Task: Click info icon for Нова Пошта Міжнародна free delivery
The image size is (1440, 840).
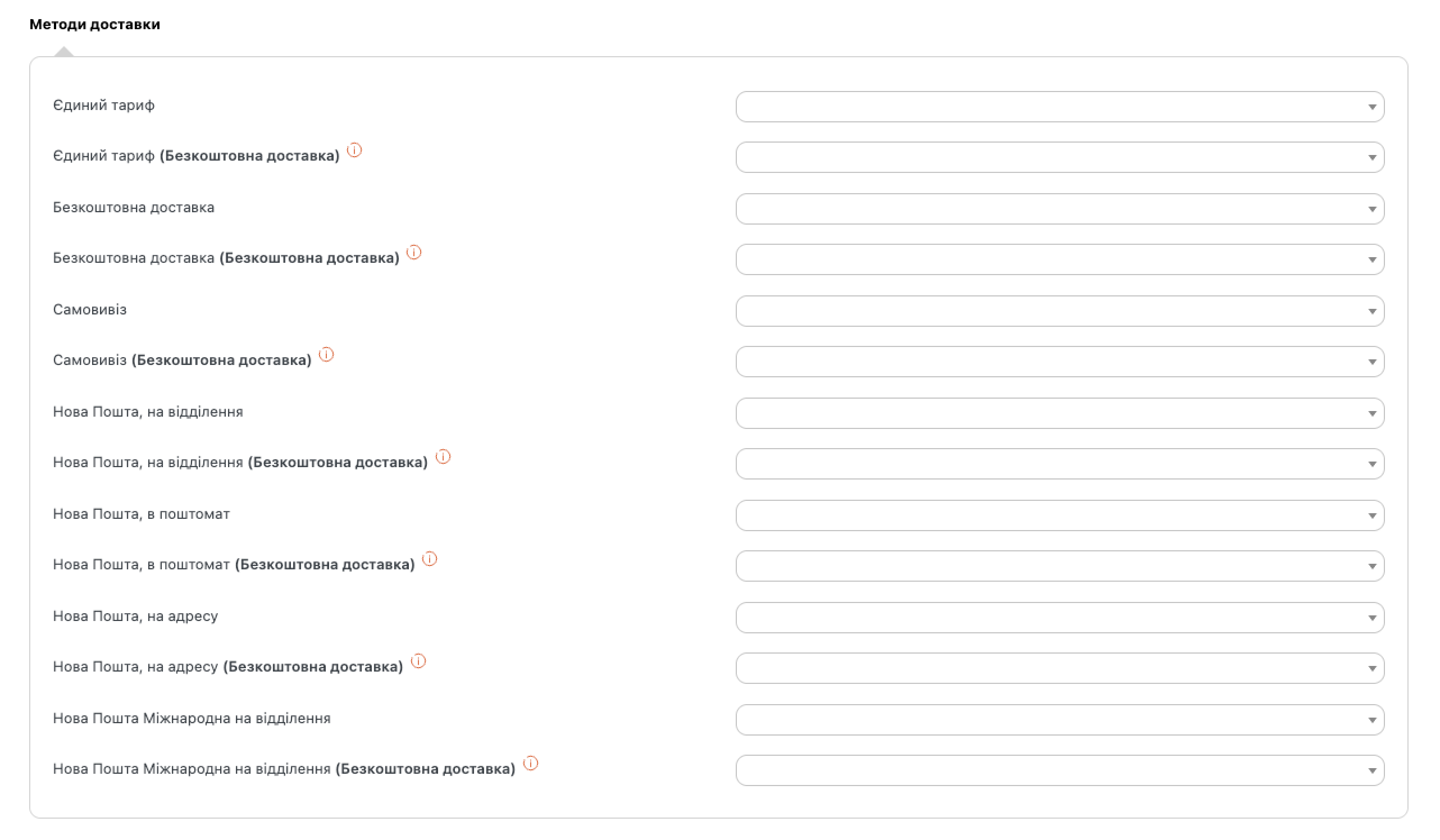Action: coord(531,764)
